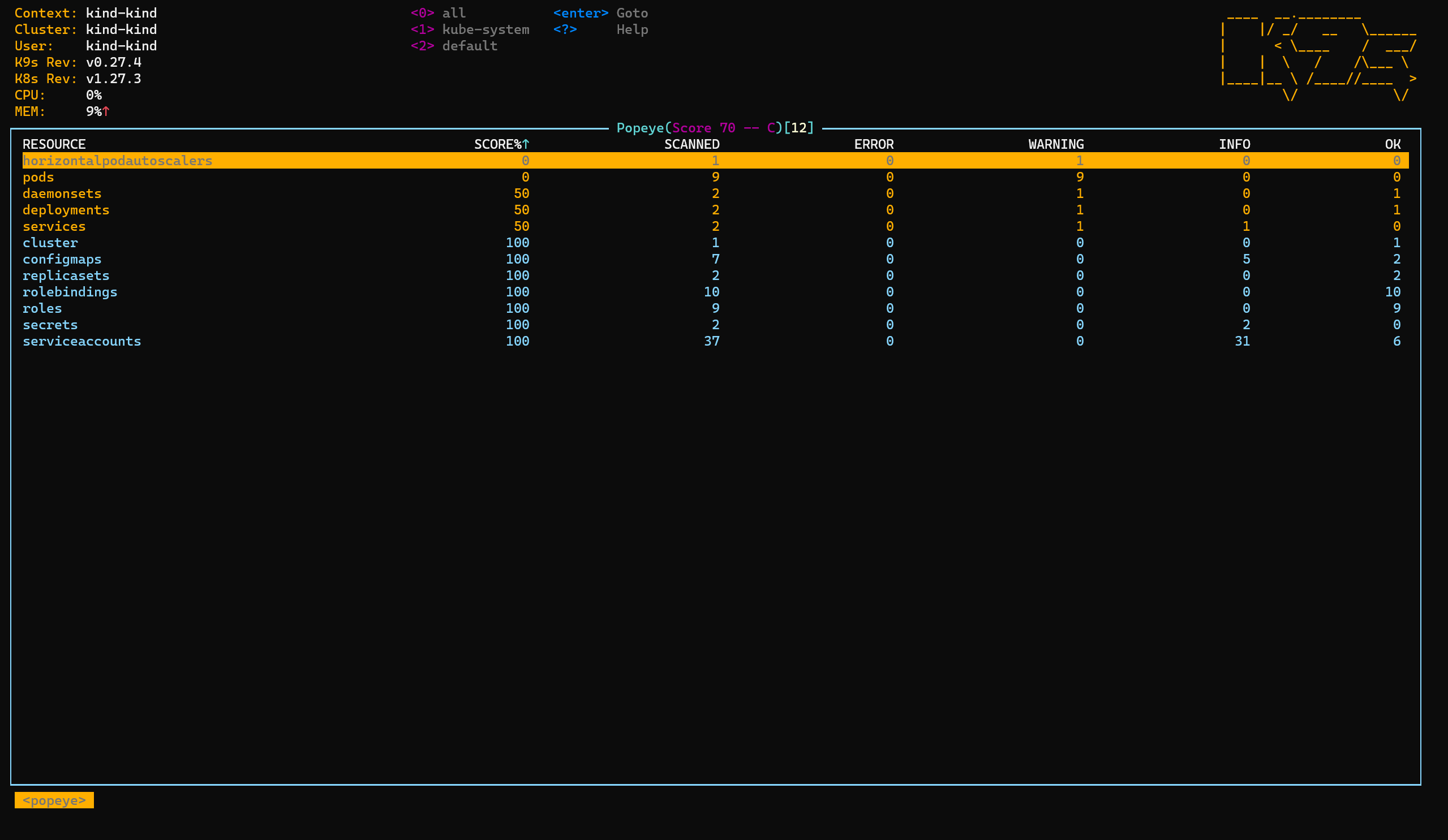Select the daemonsets resource row
The image size is (1448, 840).
pos(62,193)
